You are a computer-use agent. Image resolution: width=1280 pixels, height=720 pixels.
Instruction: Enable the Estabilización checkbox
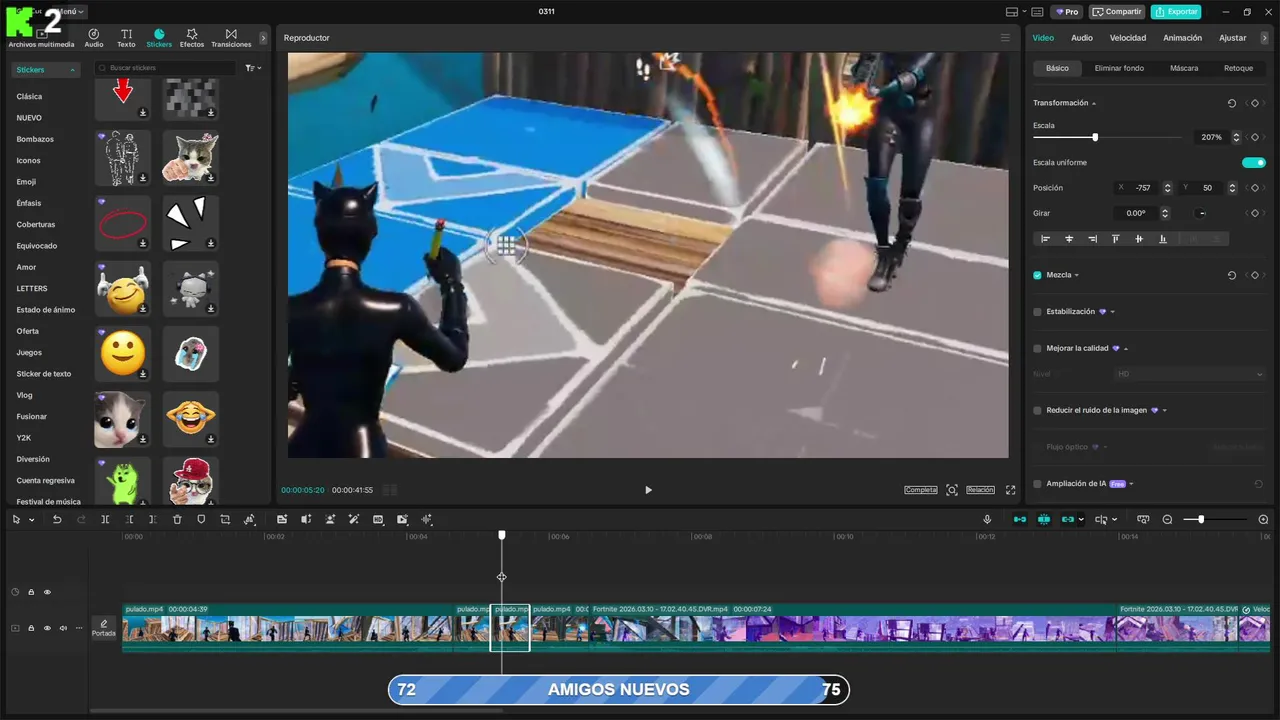(x=1037, y=312)
